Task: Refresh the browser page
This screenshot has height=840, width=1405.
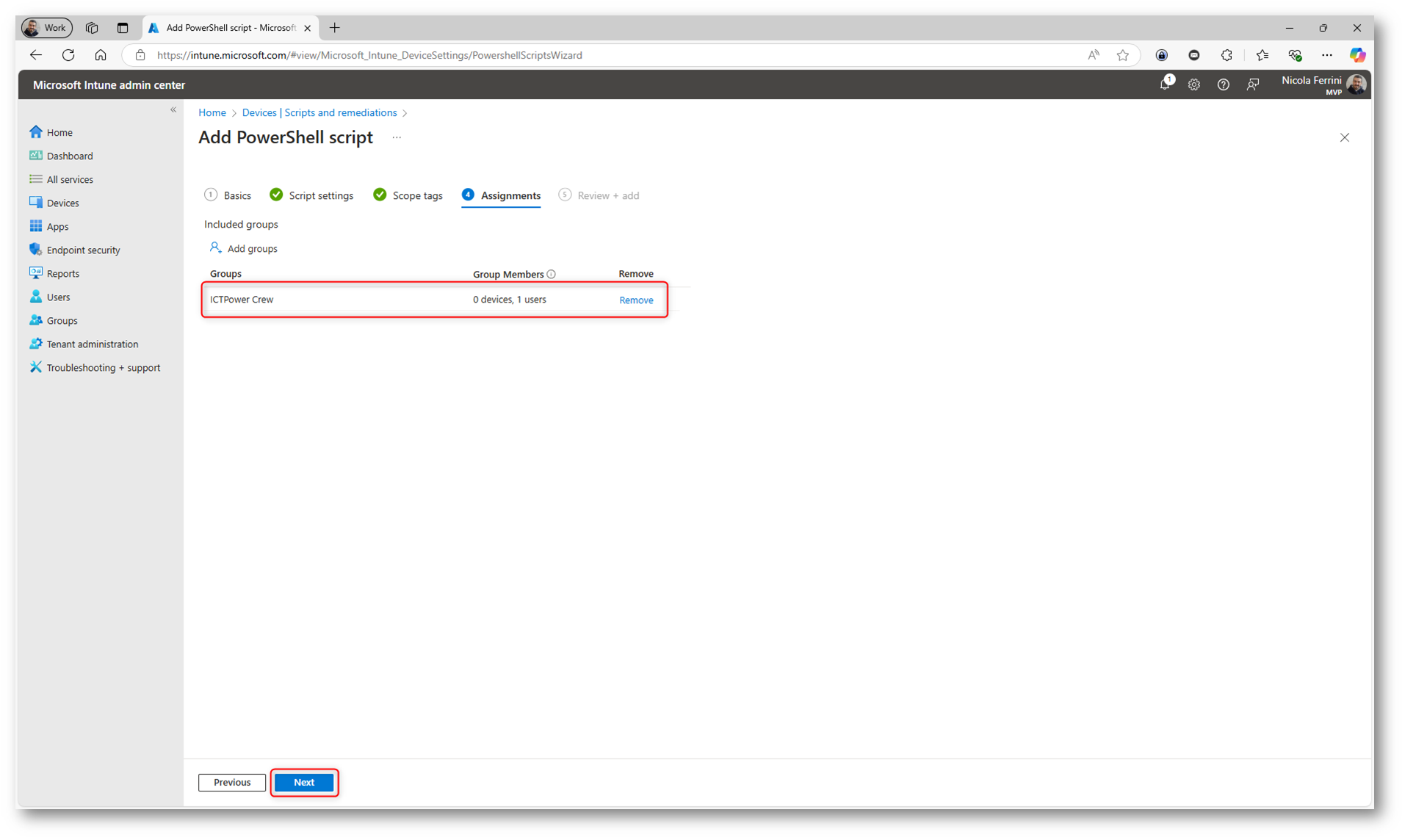Action: pos(68,55)
